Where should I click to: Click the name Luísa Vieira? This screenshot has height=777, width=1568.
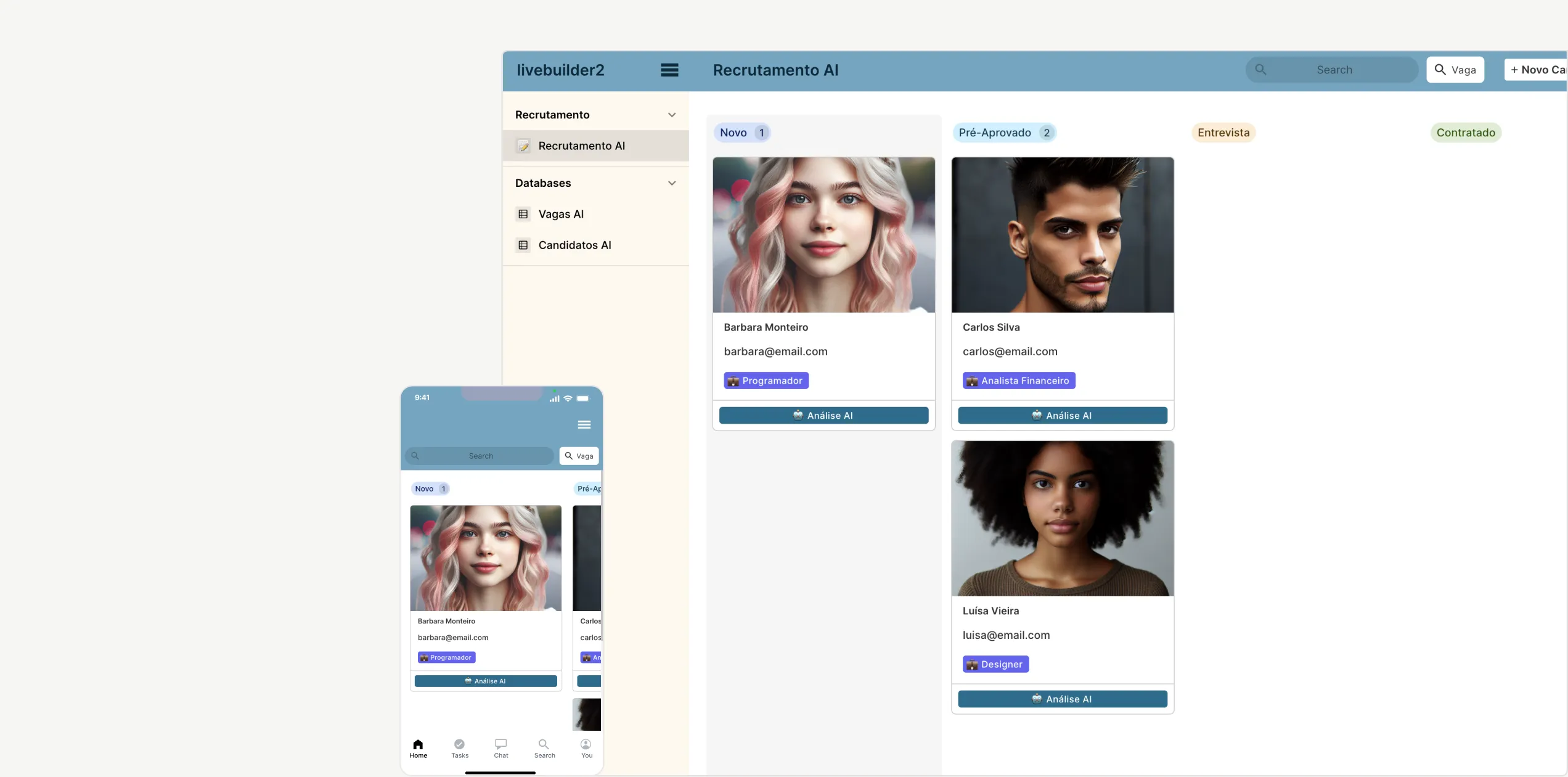tap(990, 611)
